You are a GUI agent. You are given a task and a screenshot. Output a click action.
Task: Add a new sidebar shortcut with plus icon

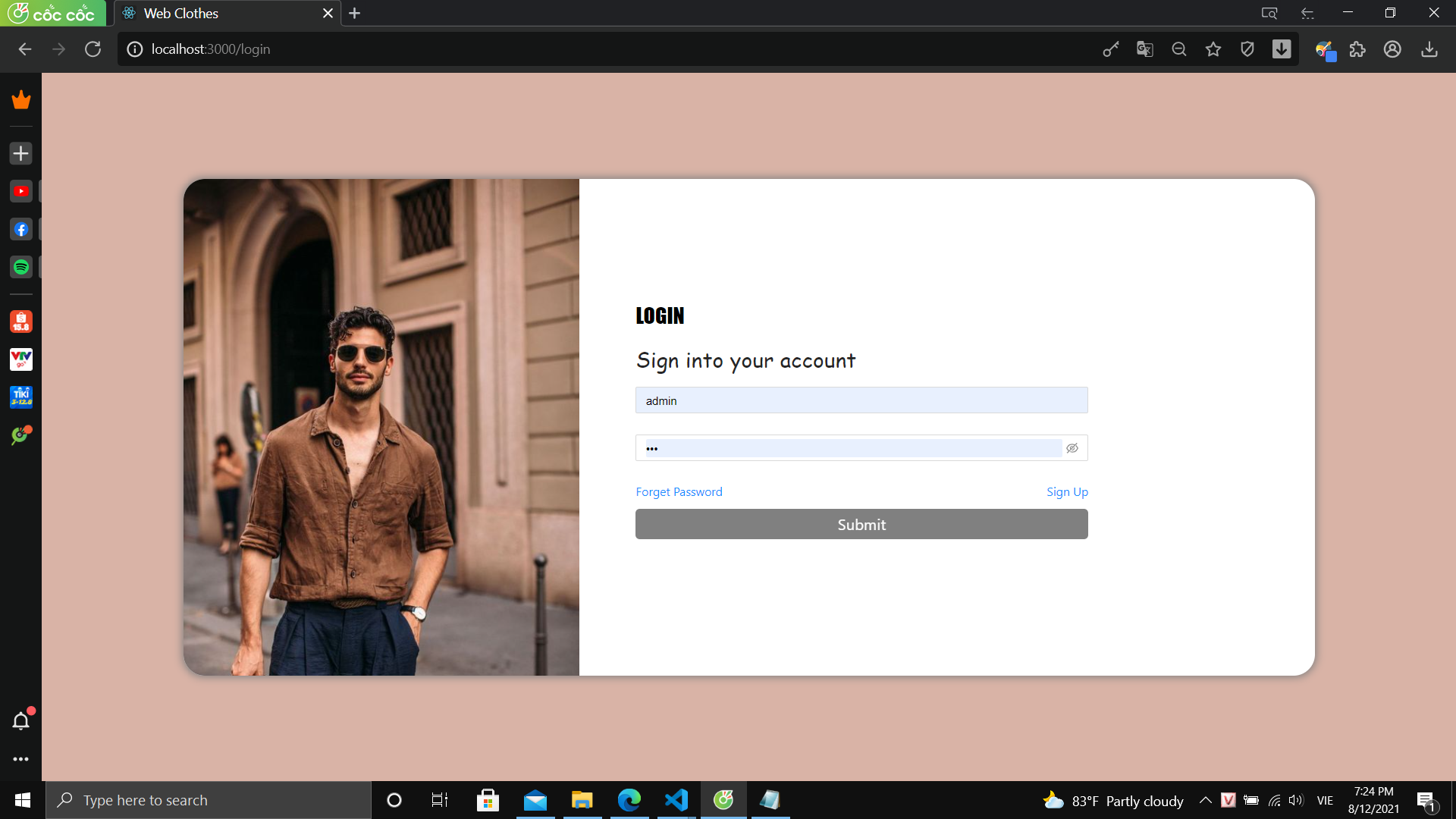point(21,153)
